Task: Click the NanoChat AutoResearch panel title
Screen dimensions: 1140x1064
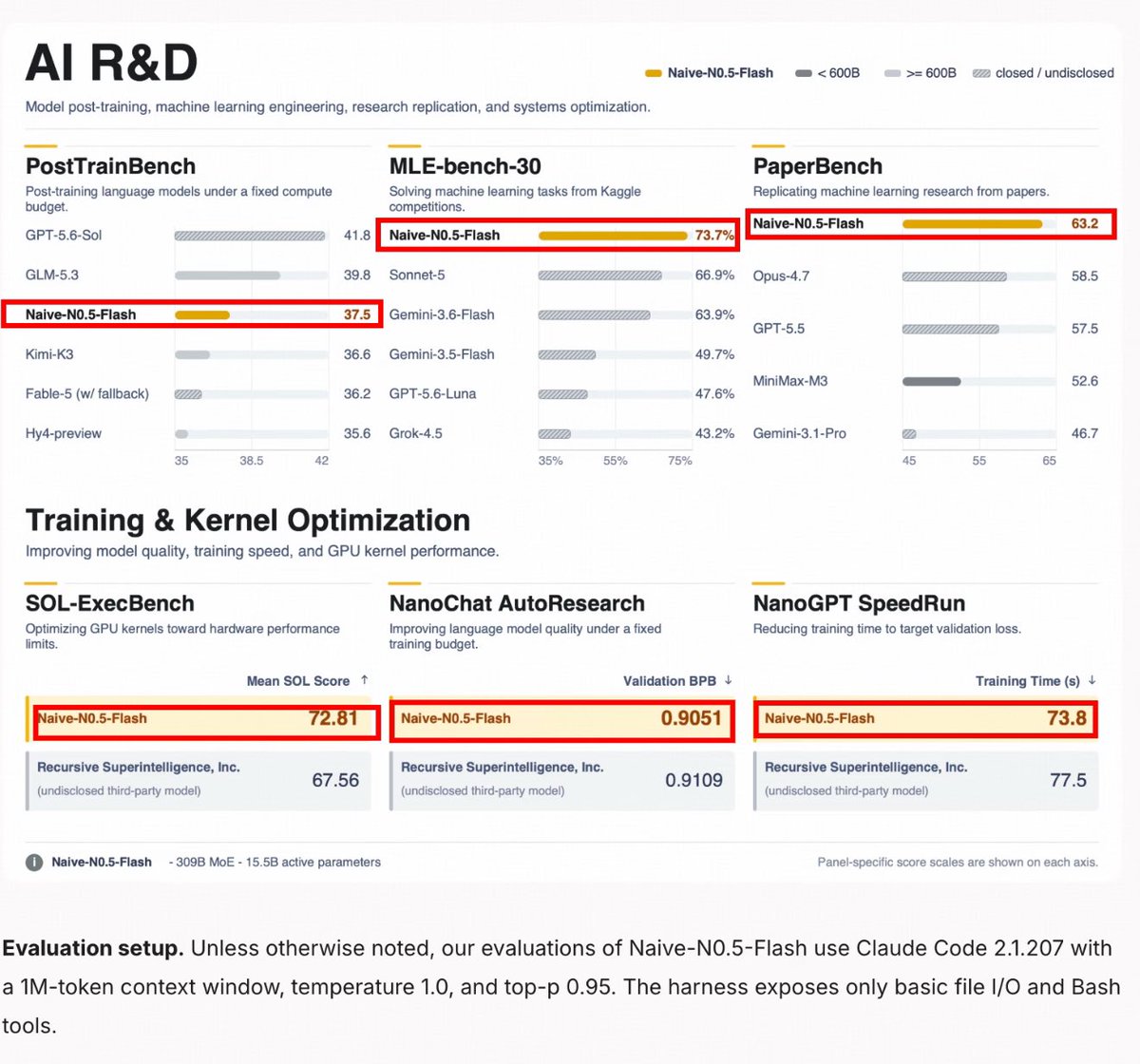Action: click(x=517, y=603)
